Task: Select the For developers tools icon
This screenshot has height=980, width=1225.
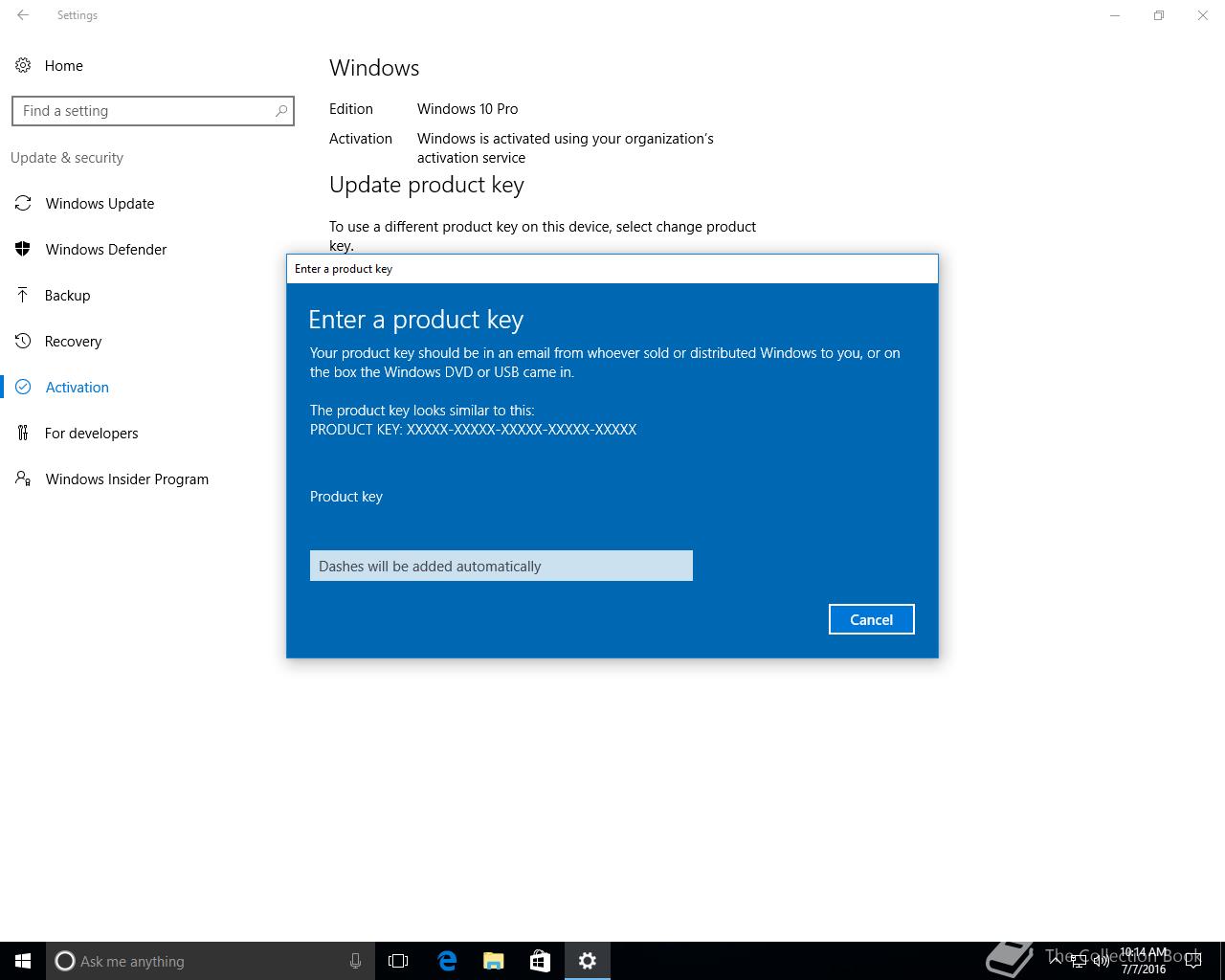Action: [23, 433]
